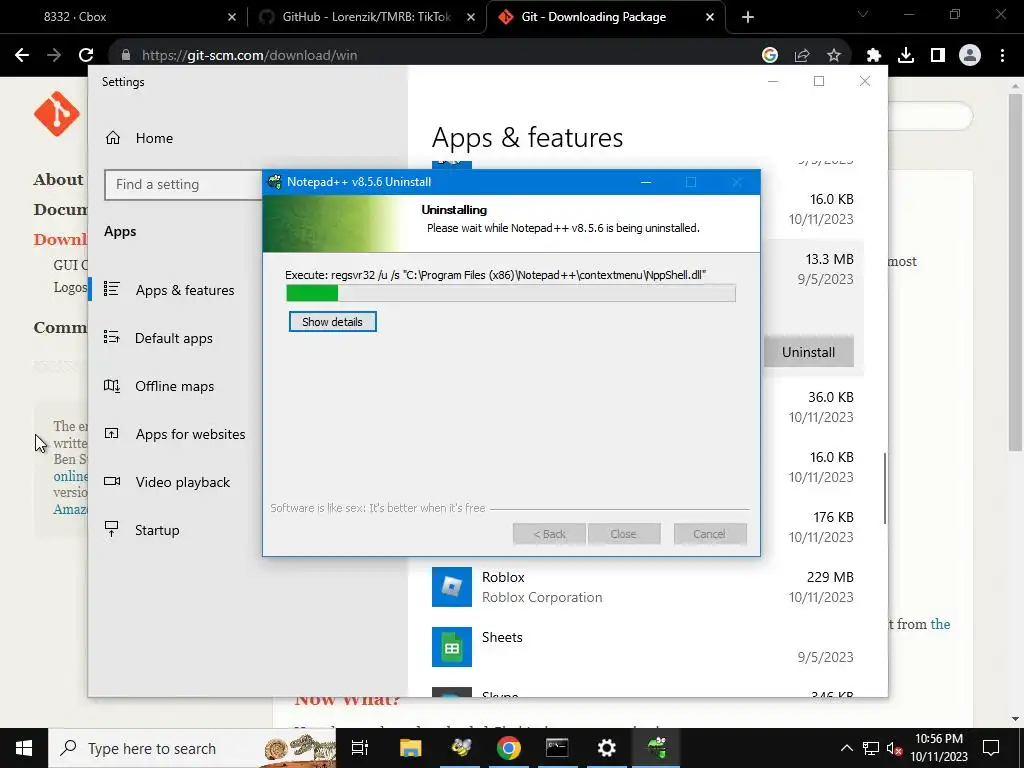Click the browser address bar URL
Viewport: 1024px width, 768px height.
249,56
